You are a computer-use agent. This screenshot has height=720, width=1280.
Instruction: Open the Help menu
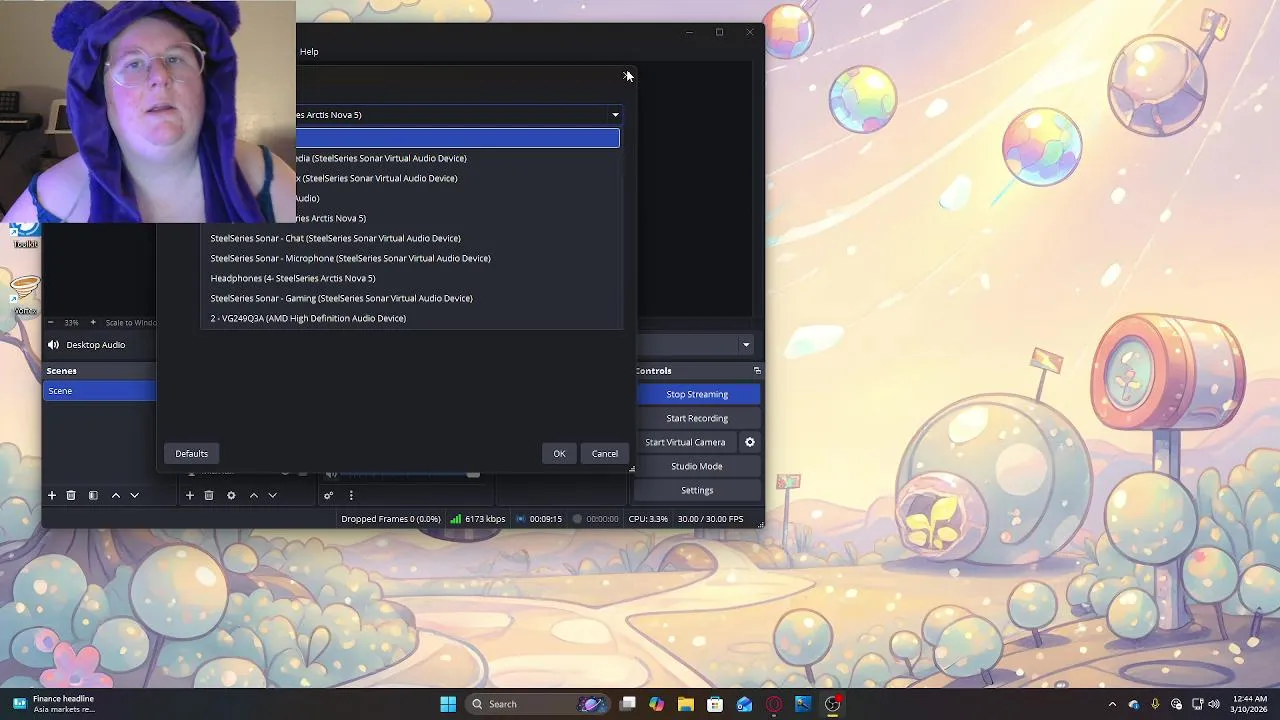point(309,52)
